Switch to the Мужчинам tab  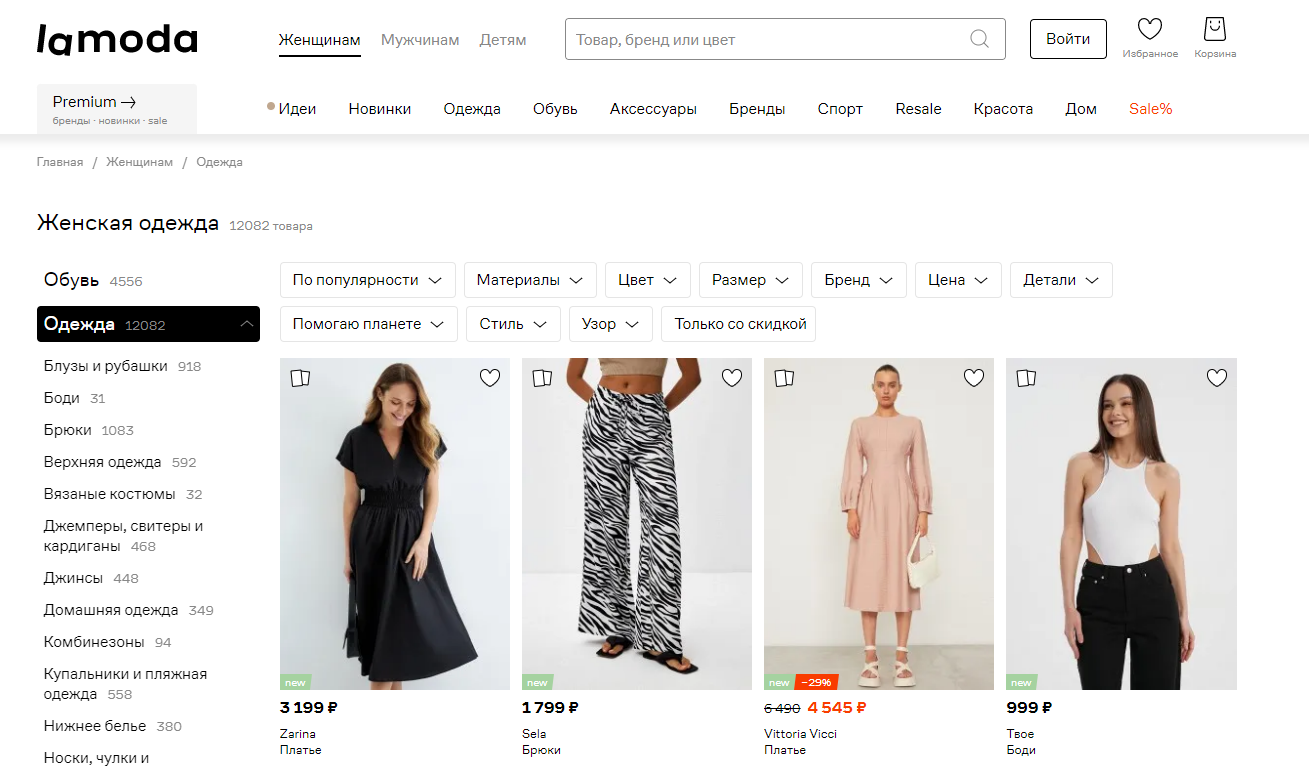pyautogui.click(x=420, y=40)
